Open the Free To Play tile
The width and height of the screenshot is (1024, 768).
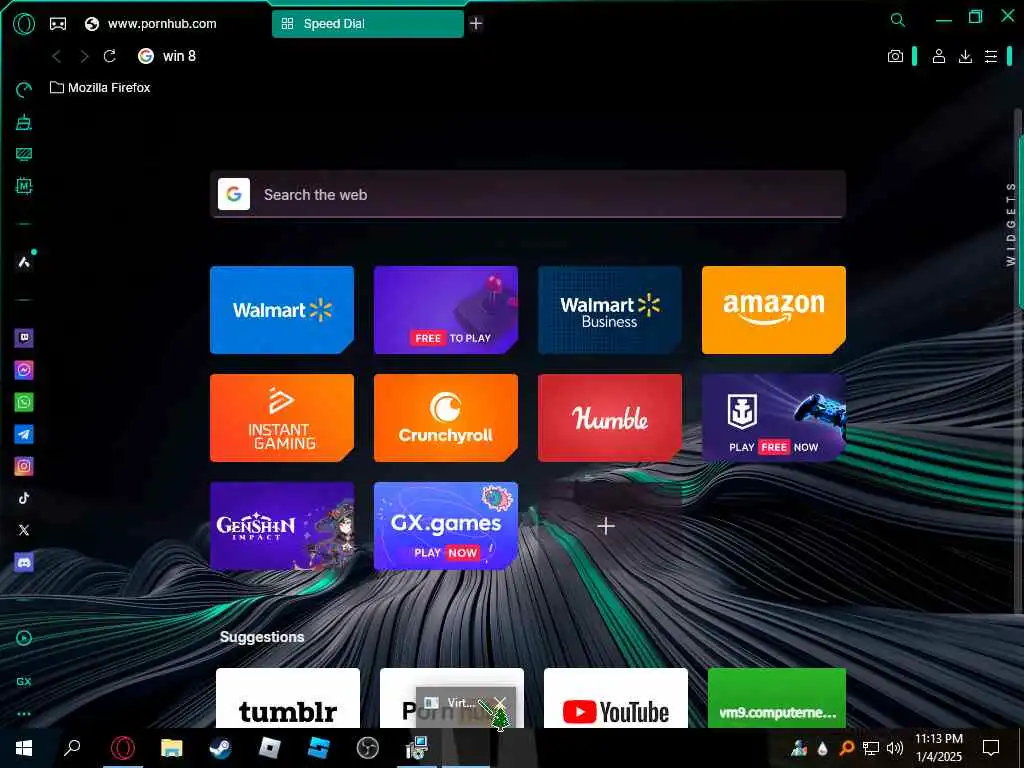[446, 310]
